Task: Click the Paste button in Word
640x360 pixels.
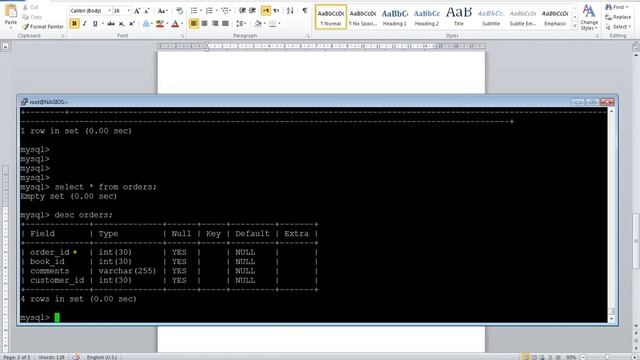Action: 11,15
